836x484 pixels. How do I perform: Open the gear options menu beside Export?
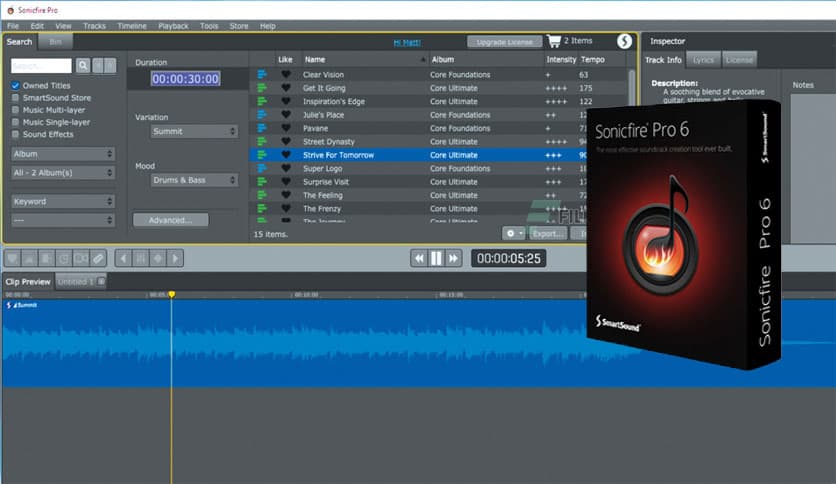click(514, 233)
